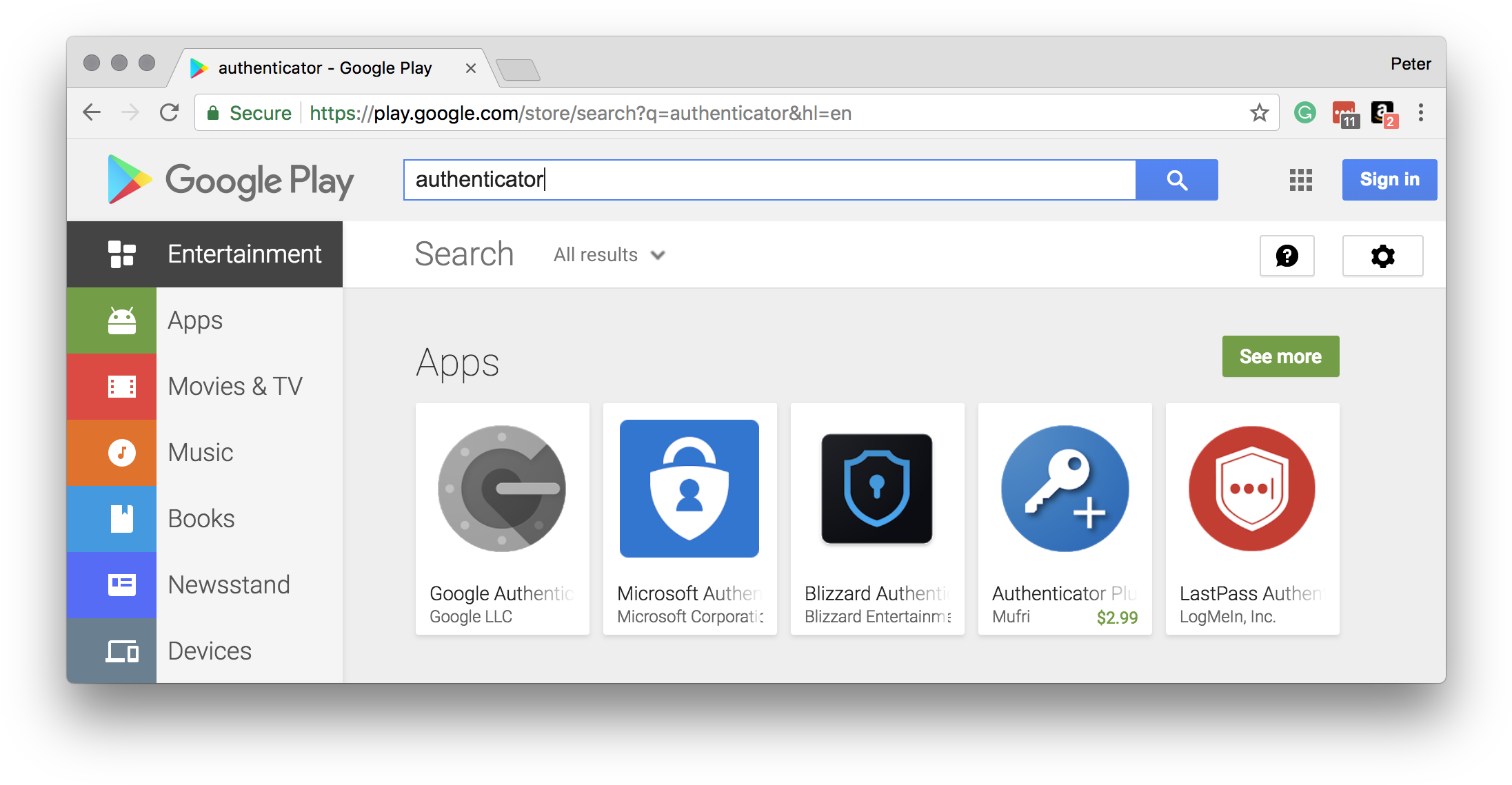Click the search magnifier button
Image resolution: width=1512 pixels, height=785 pixels.
(x=1176, y=180)
